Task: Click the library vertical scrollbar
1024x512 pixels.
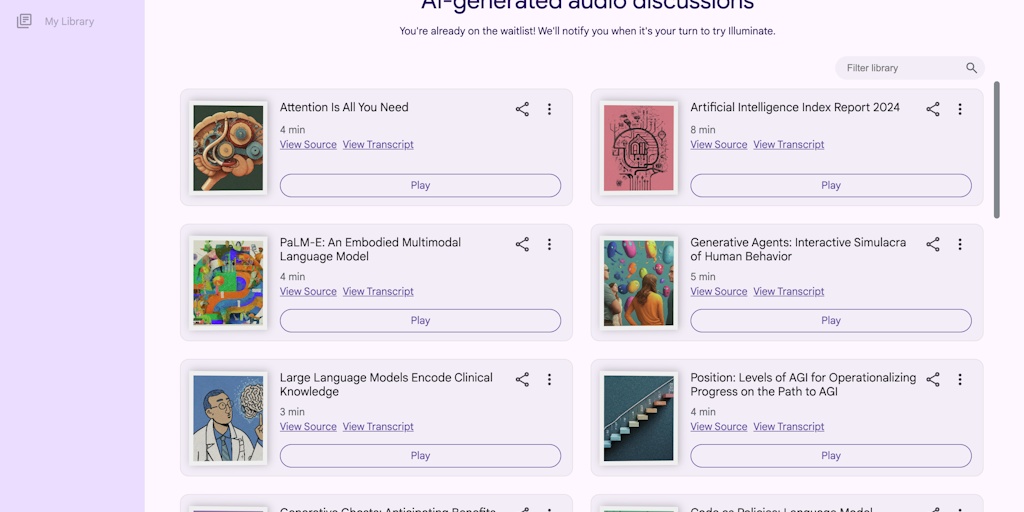Action: pos(996,150)
